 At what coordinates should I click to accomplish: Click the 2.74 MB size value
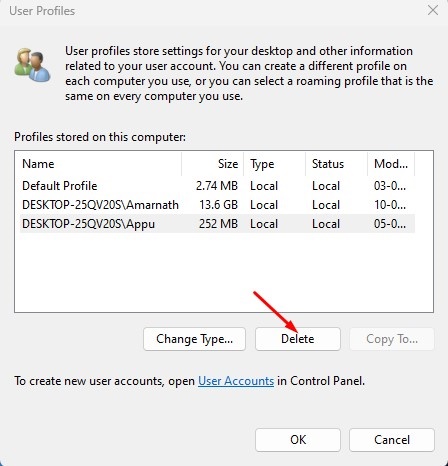pos(217,186)
